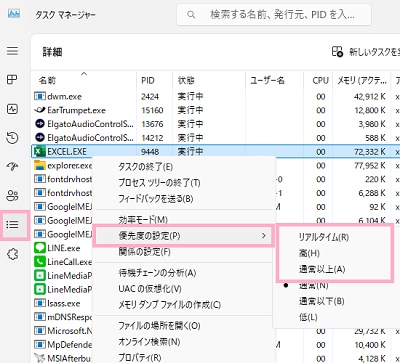Select 効率モード(M) menu entry
400x363 pixels.
click(143, 220)
